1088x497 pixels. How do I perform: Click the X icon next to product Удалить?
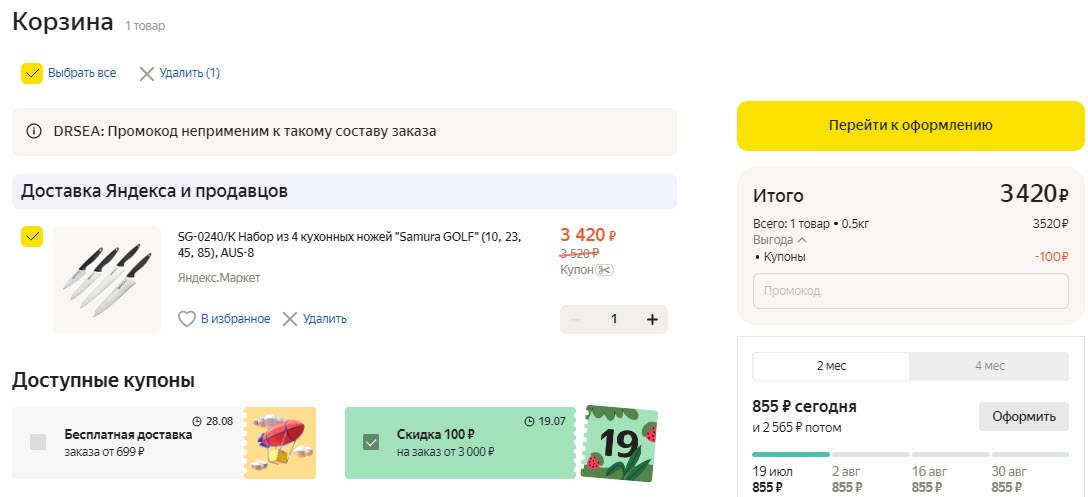coord(290,319)
